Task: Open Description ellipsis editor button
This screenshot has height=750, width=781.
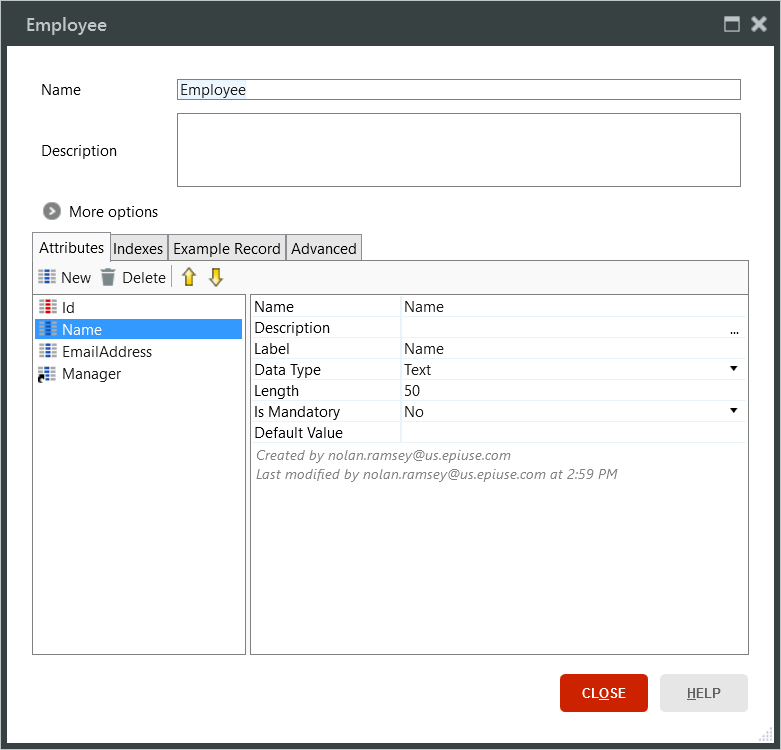Action: (734, 331)
